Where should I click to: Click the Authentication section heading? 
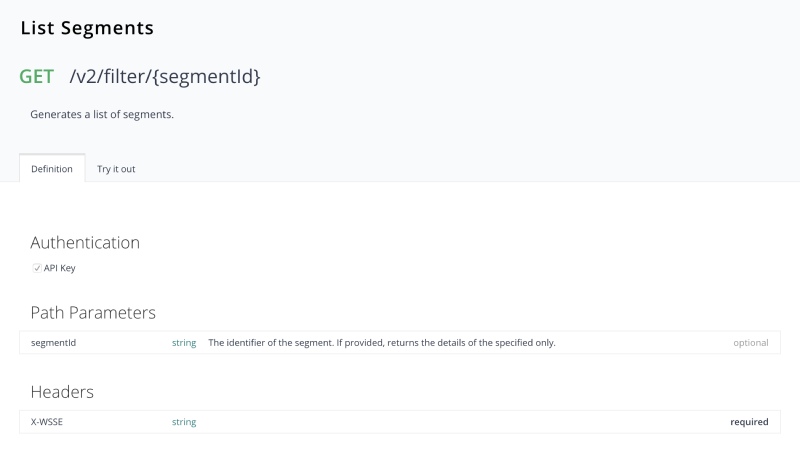pos(85,242)
